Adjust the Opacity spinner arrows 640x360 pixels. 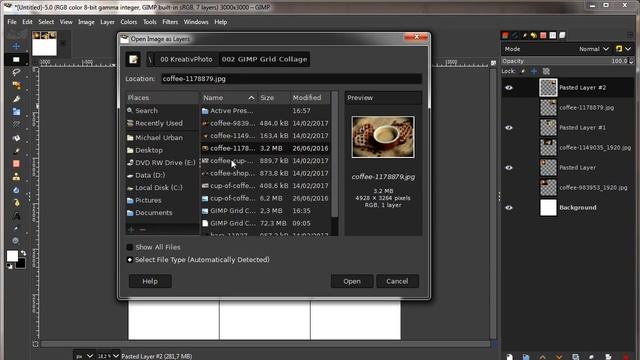pyautogui.click(x=631, y=61)
